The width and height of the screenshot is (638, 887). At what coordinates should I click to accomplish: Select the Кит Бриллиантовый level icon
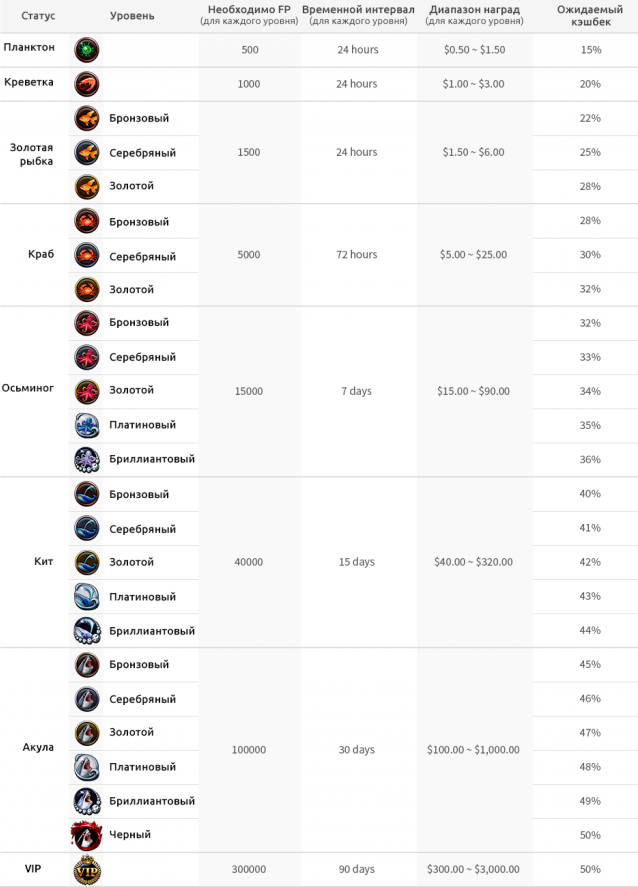(x=87, y=631)
